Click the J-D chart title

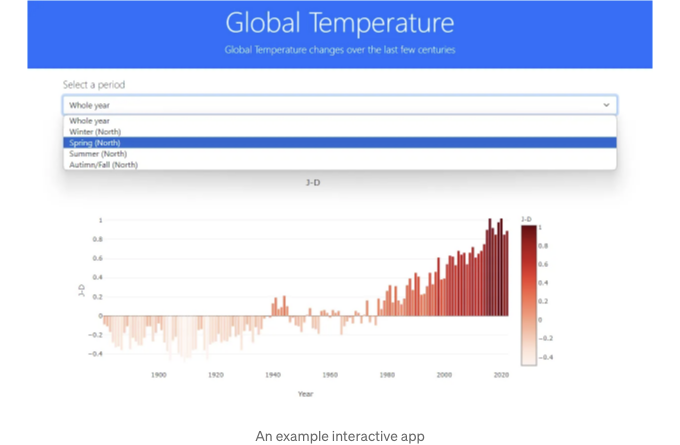click(x=313, y=183)
